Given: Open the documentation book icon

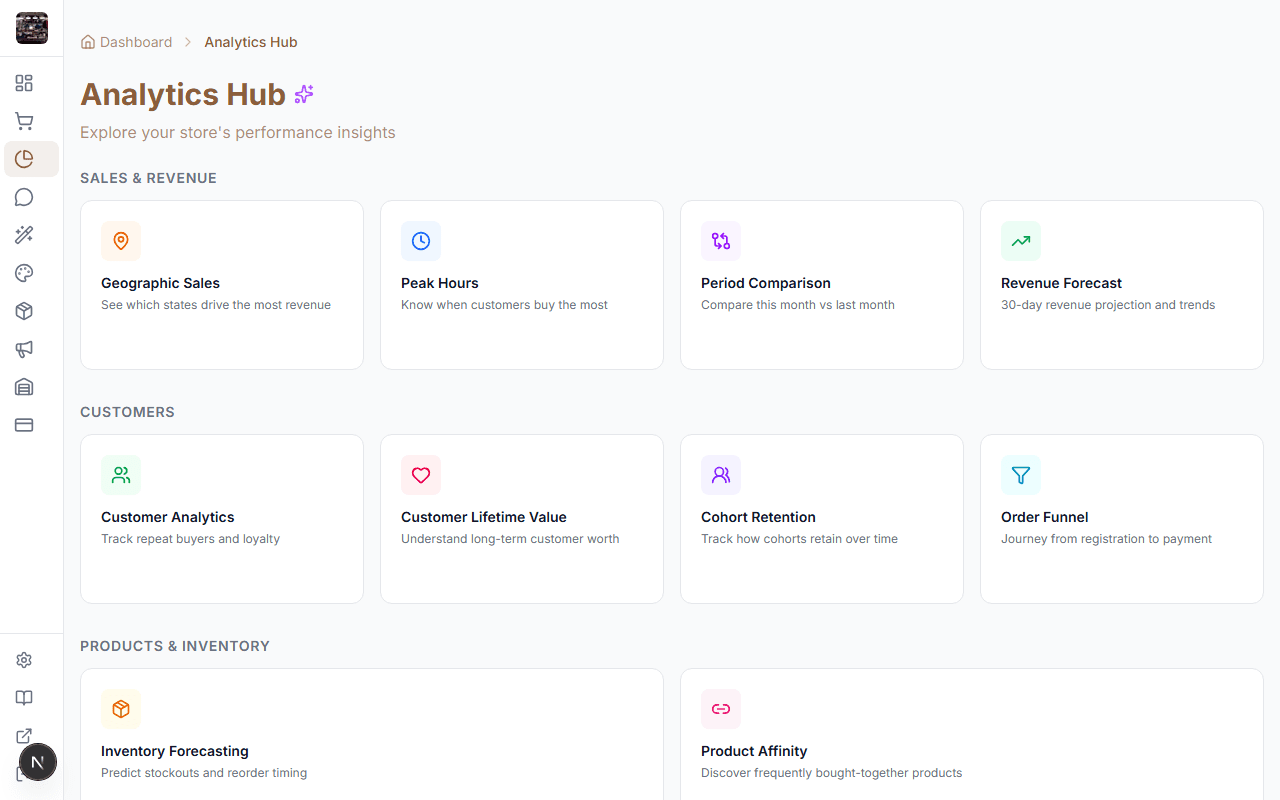Looking at the screenshot, I should point(24,697).
